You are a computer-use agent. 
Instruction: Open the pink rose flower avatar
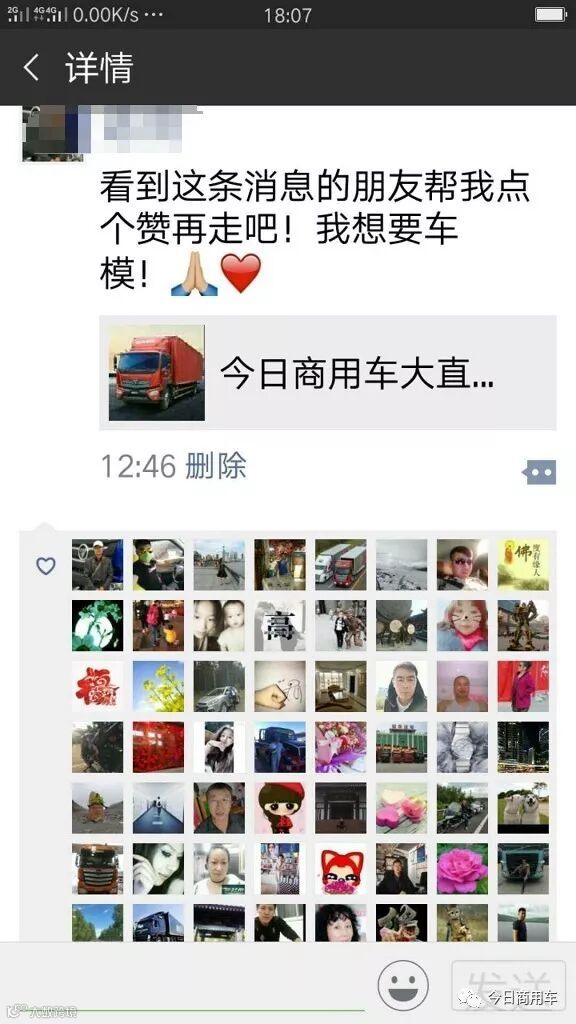pyautogui.click(x=462, y=869)
